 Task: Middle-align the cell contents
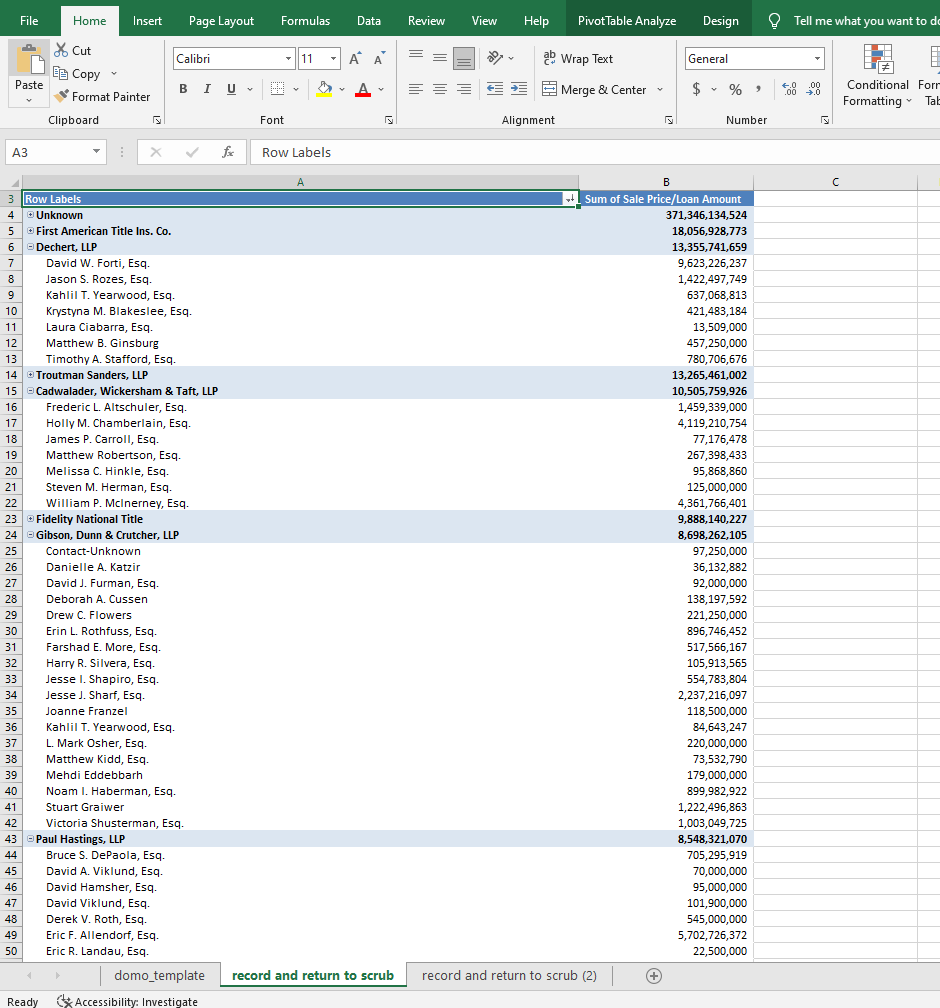click(x=440, y=58)
